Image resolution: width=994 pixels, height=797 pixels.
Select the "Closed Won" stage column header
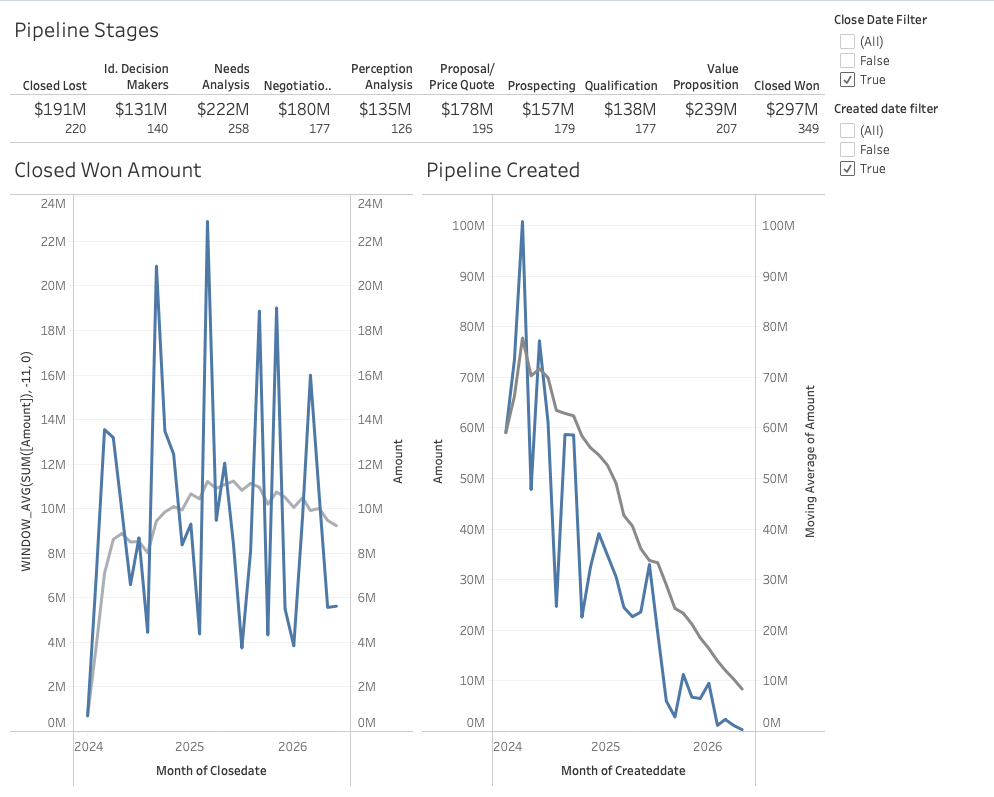click(786, 86)
